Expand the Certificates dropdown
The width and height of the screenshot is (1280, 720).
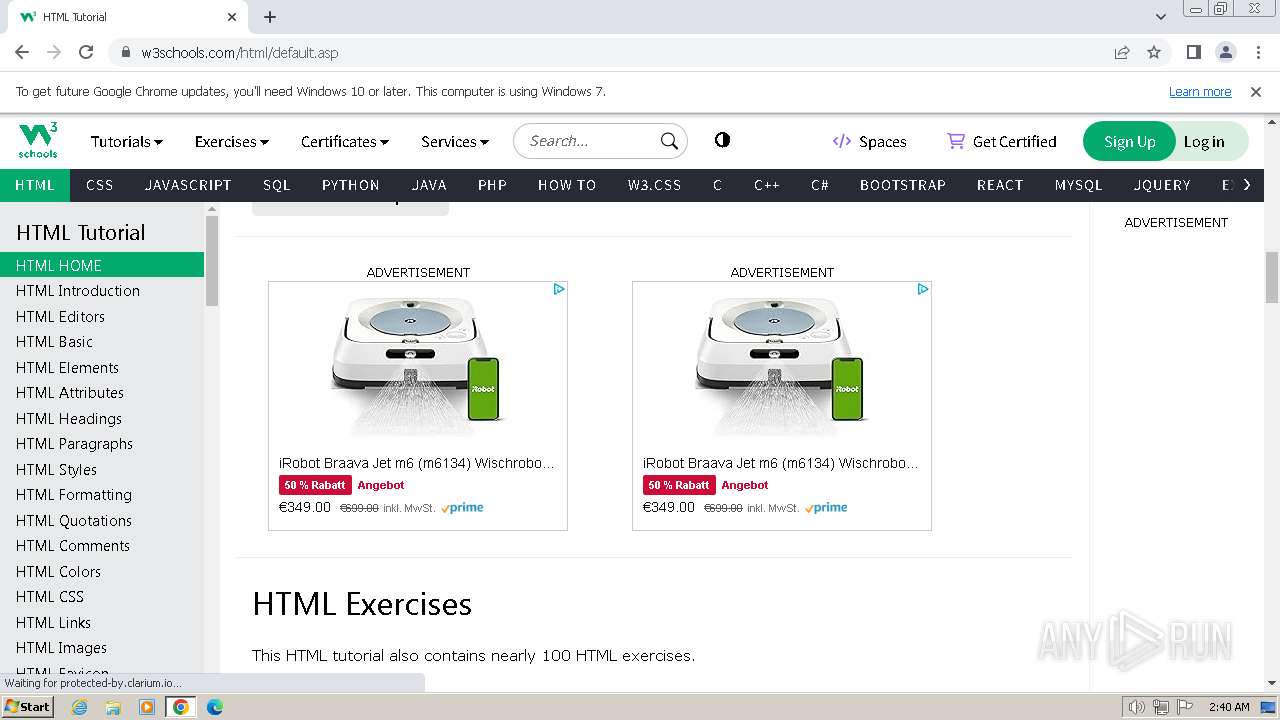click(x=345, y=142)
